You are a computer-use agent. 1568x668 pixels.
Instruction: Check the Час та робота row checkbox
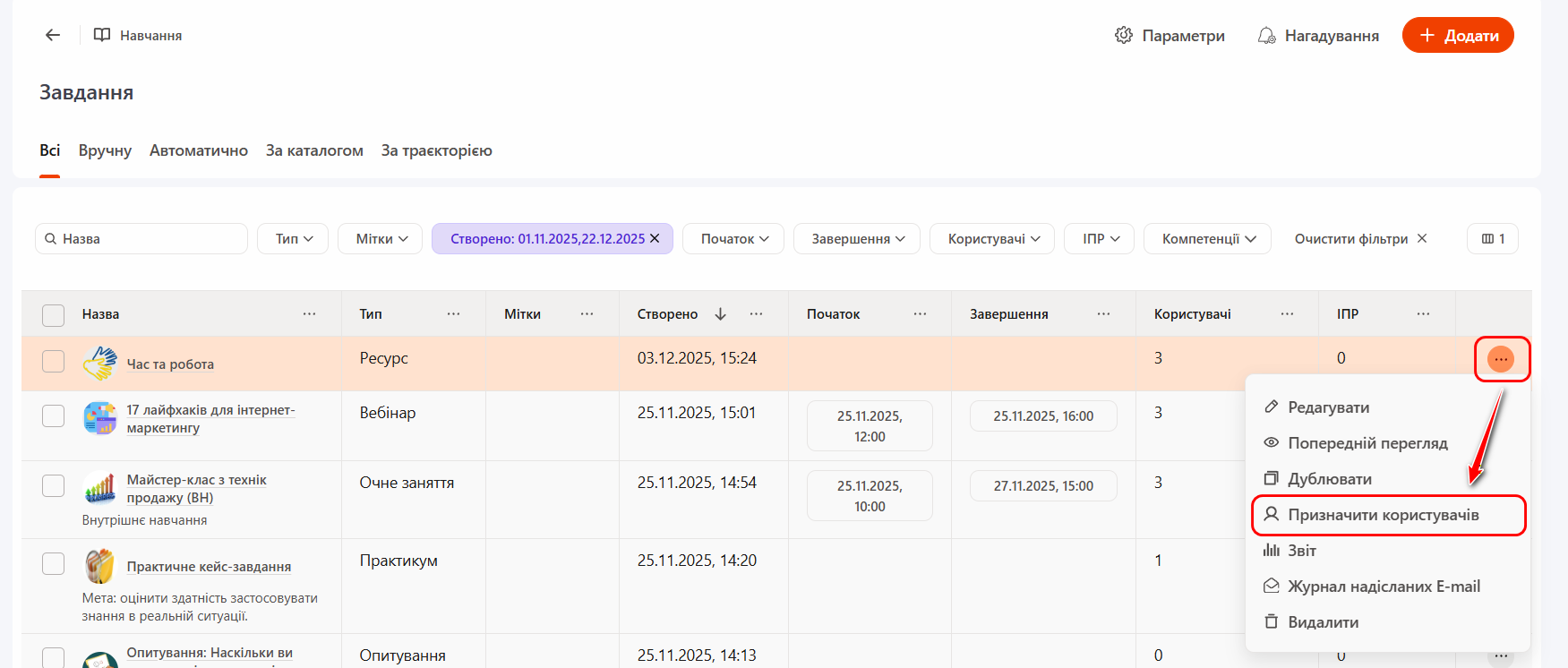click(54, 361)
